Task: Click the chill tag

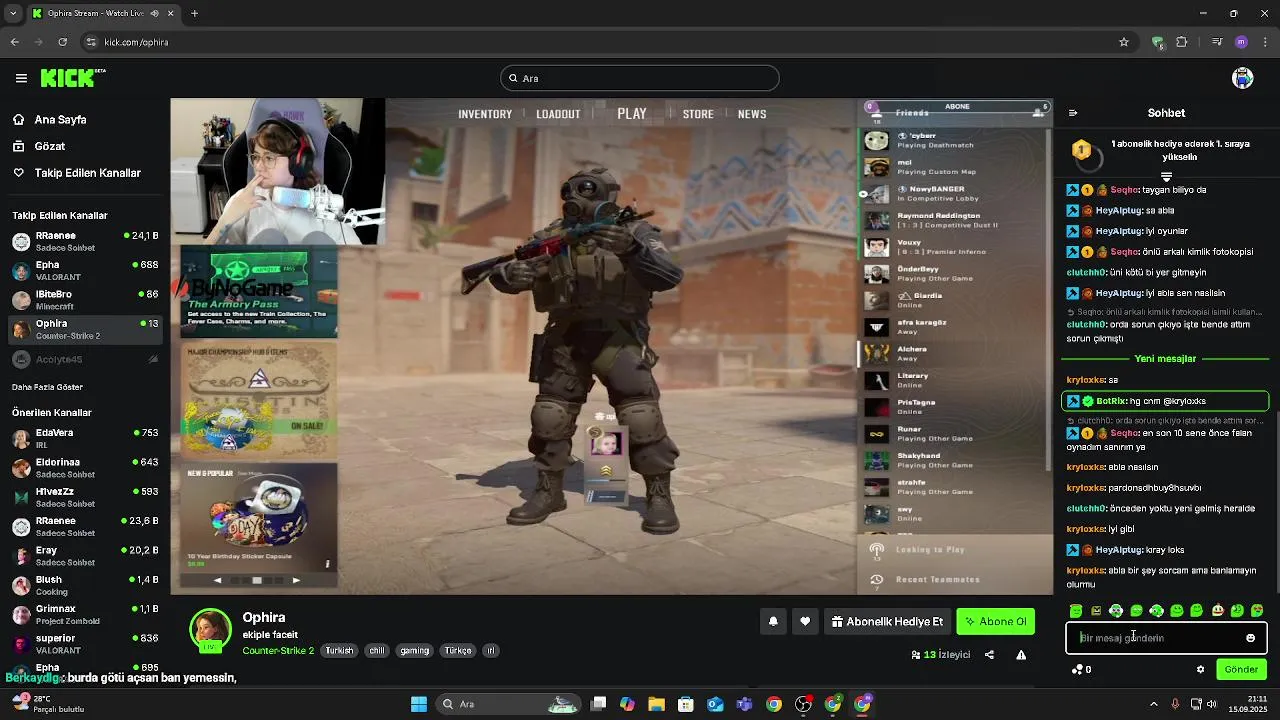Action: pyautogui.click(x=376, y=651)
